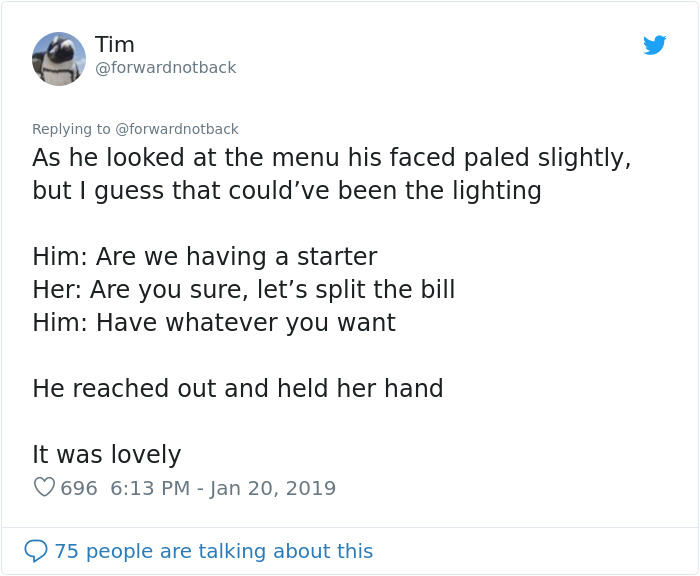Click the Twitter bird logo
This screenshot has height=576, width=700.
(x=655, y=45)
